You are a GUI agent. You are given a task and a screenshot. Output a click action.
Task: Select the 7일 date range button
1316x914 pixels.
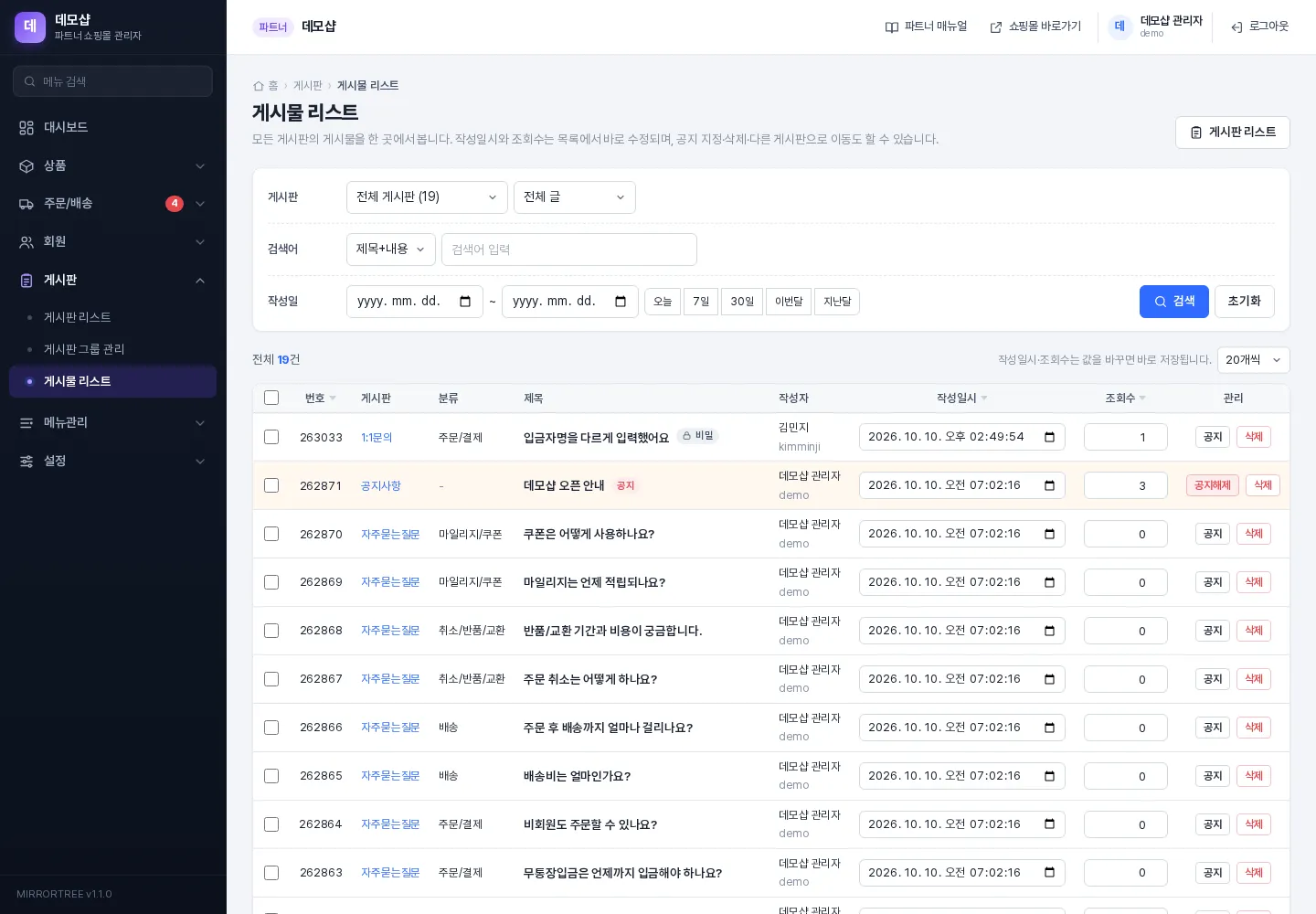[701, 302]
